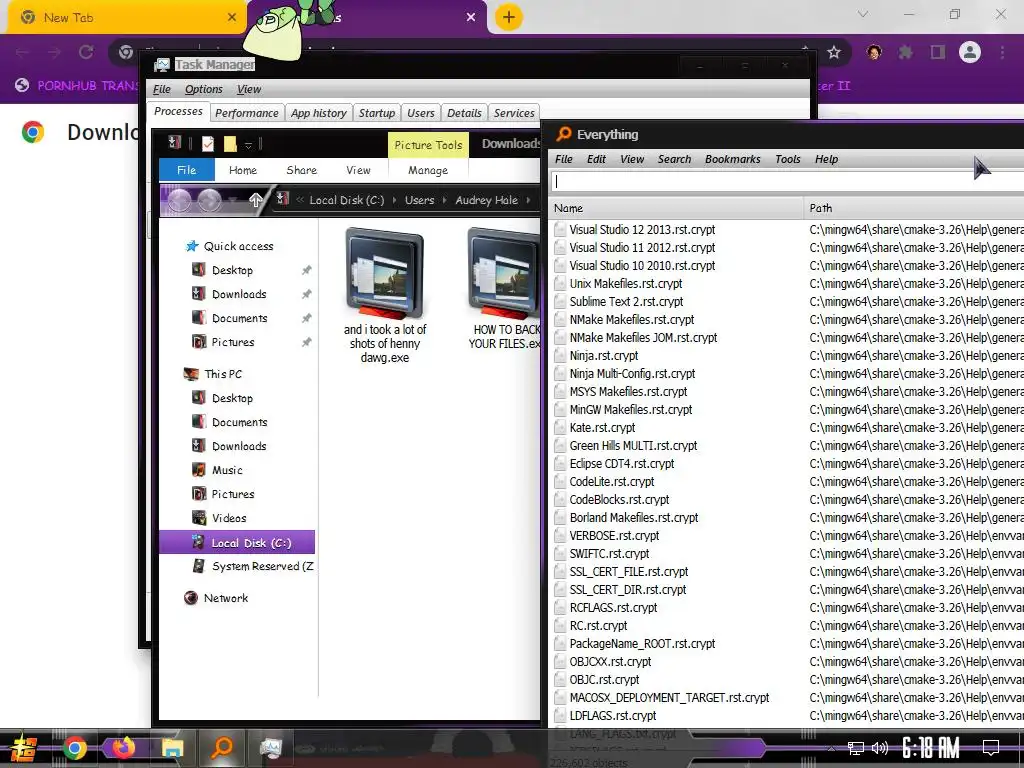Open Everything Search menu
The image size is (1024, 768).
click(x=674, y=159)
